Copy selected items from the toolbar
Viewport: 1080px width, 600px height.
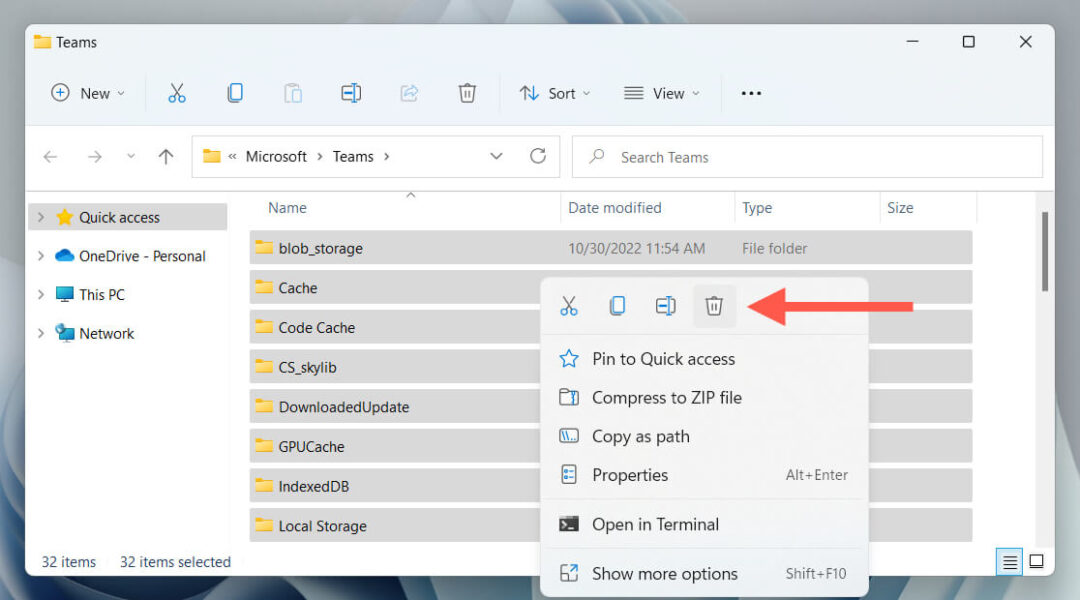(235, 92)
